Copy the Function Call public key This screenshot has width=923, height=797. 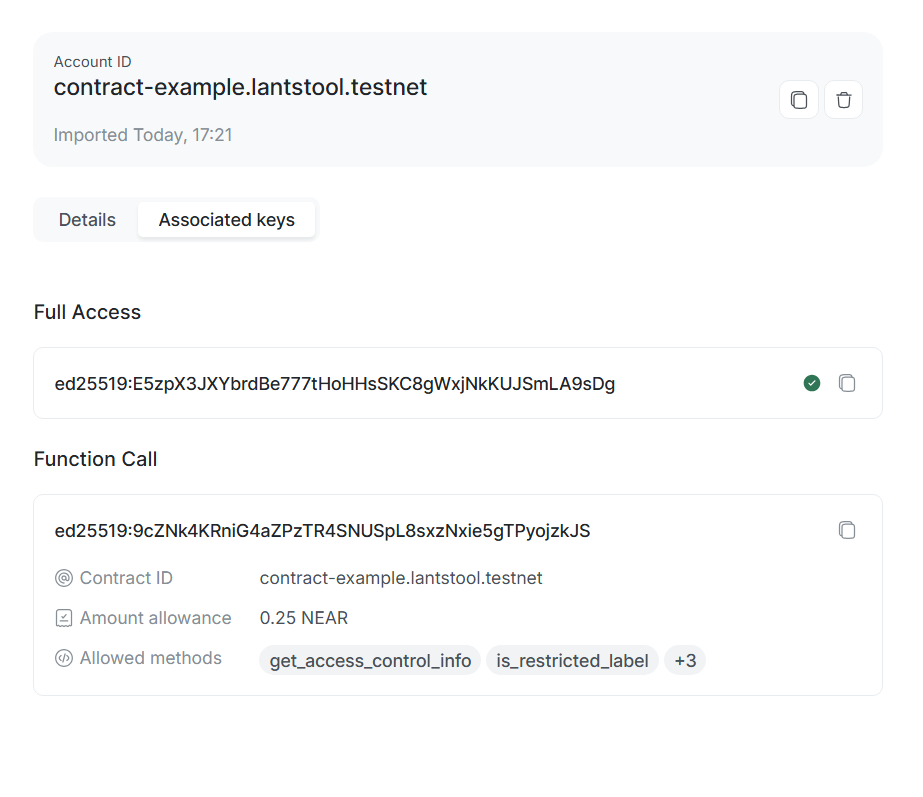pyautogui.click(x=847, y=530)
